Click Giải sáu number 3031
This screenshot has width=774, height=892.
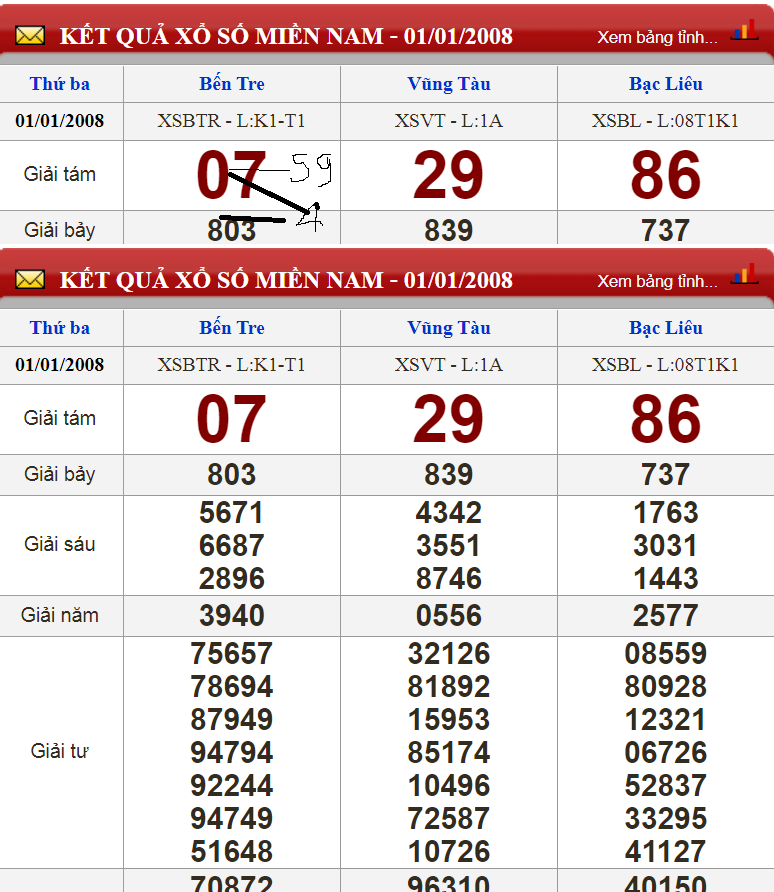665,546
